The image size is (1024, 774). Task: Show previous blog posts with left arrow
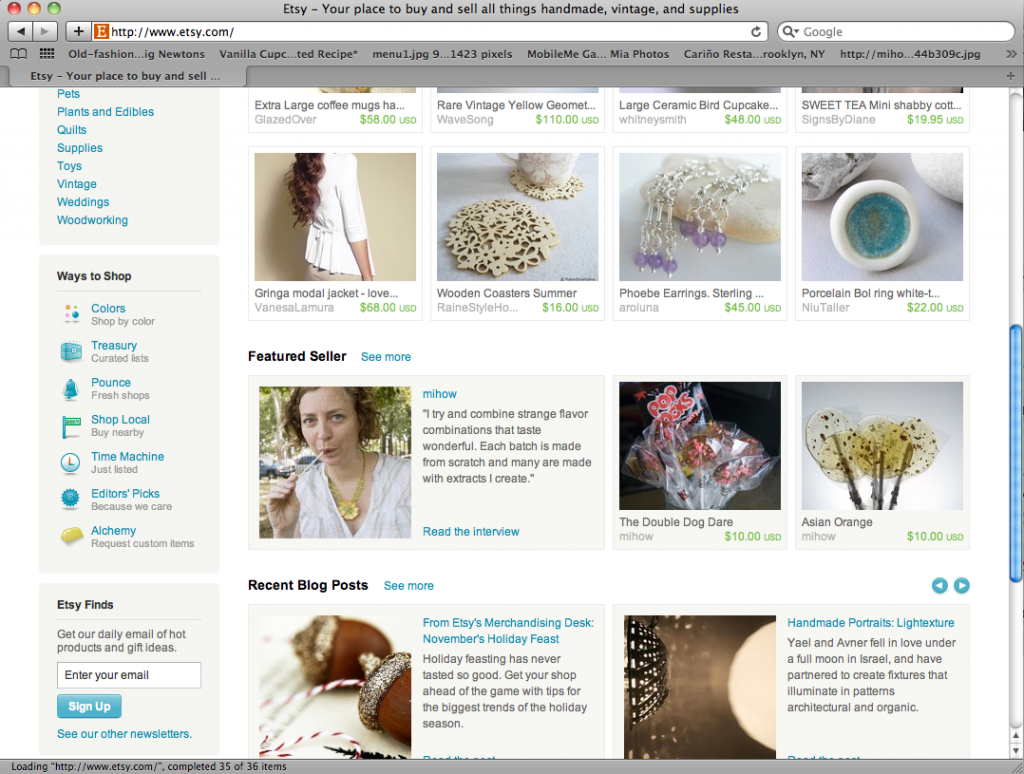click(939, 585)
